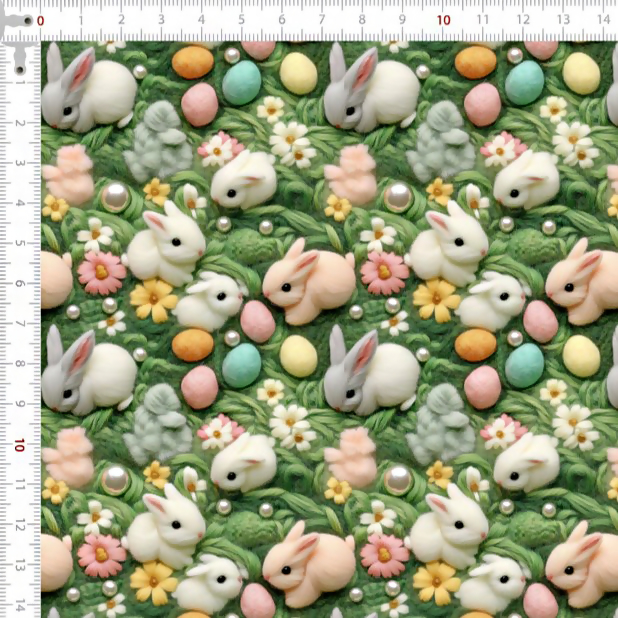Select the number 14 on the horizontal ruler
The height and width of the screenshot is (618, 618).
click(x=603, y=20)
